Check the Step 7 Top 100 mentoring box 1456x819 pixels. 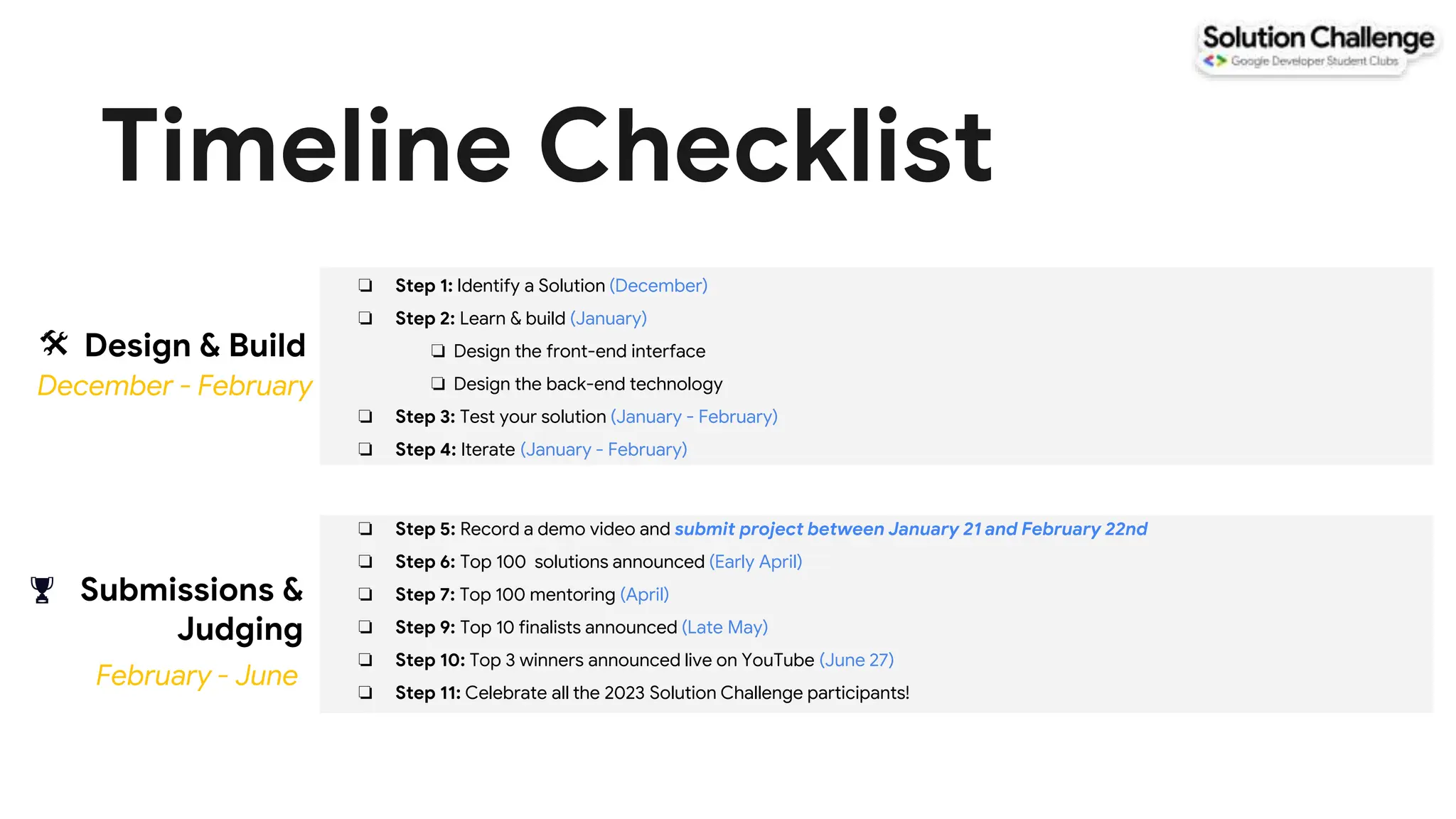[365, 594]
